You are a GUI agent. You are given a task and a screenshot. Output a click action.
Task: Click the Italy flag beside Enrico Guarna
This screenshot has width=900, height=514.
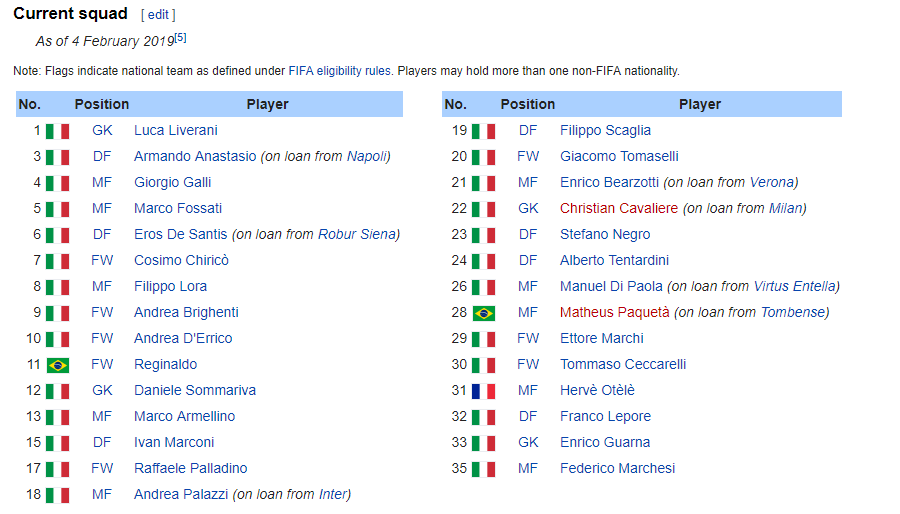[483, 443]
